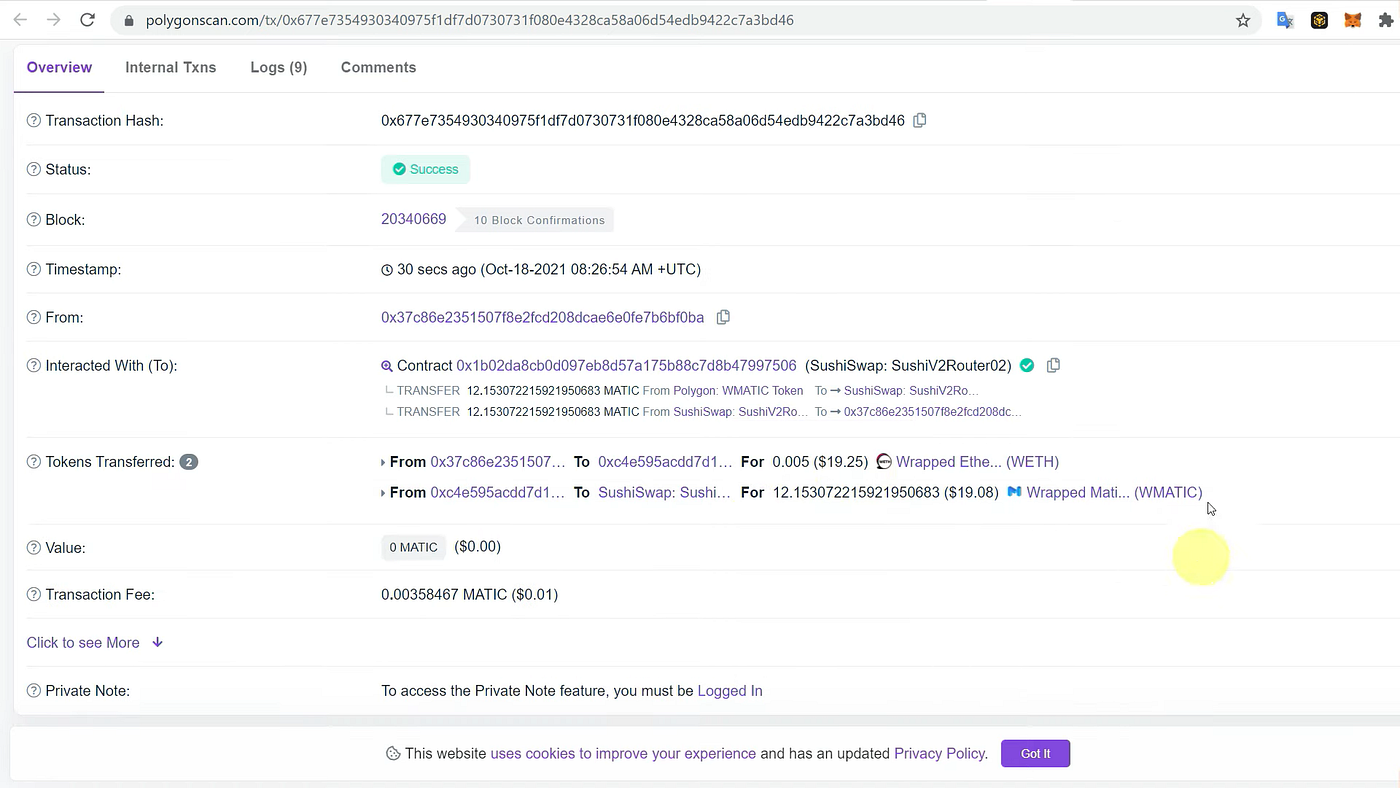This screenshot has height=788, width=1400.
Task: Open the Internal Txns tab
Action: click(x=171, y=68)
